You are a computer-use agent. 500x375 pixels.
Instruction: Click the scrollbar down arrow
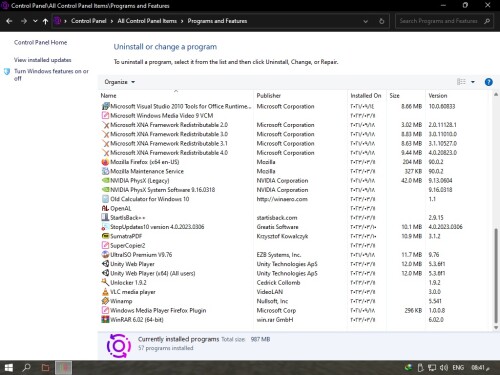point(496,328)
